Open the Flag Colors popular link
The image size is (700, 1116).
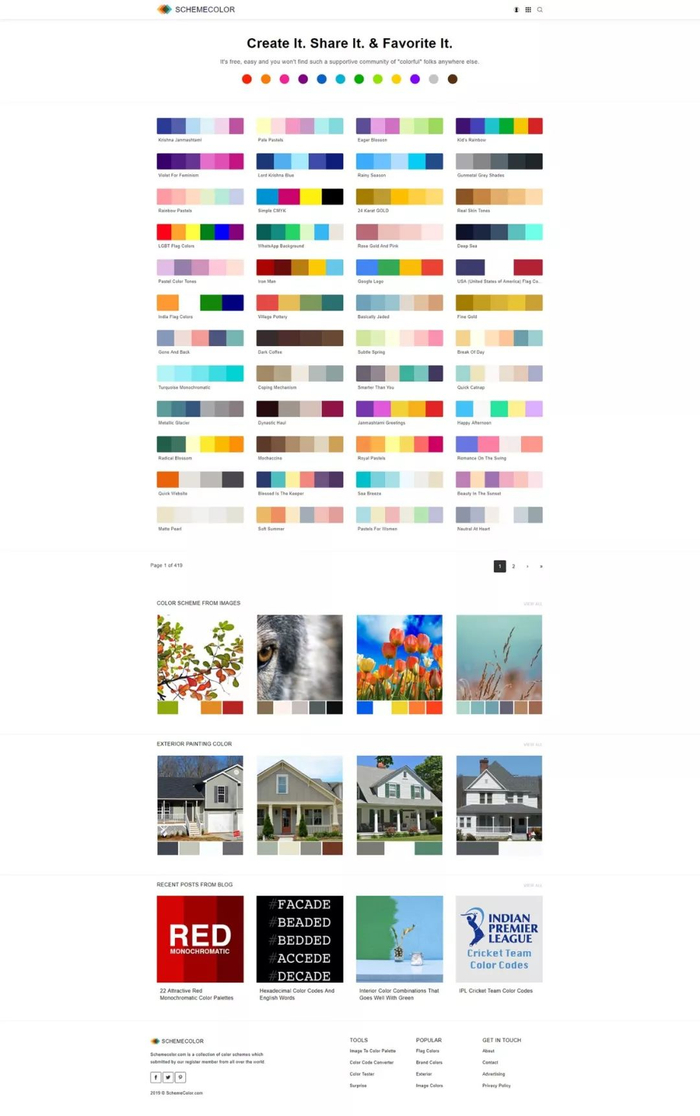pos(428,1051)
